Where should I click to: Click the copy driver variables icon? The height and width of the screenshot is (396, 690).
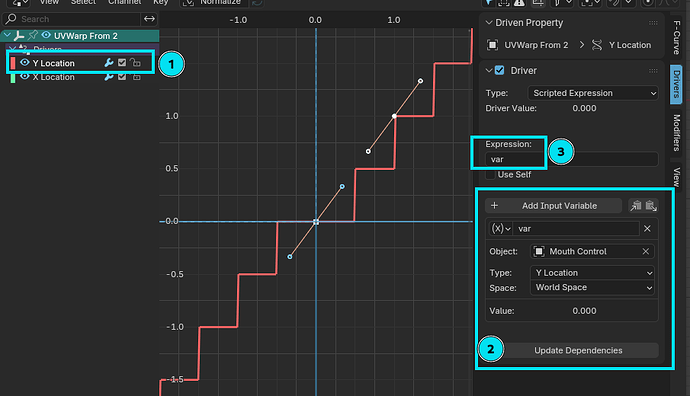click(636, 205)
